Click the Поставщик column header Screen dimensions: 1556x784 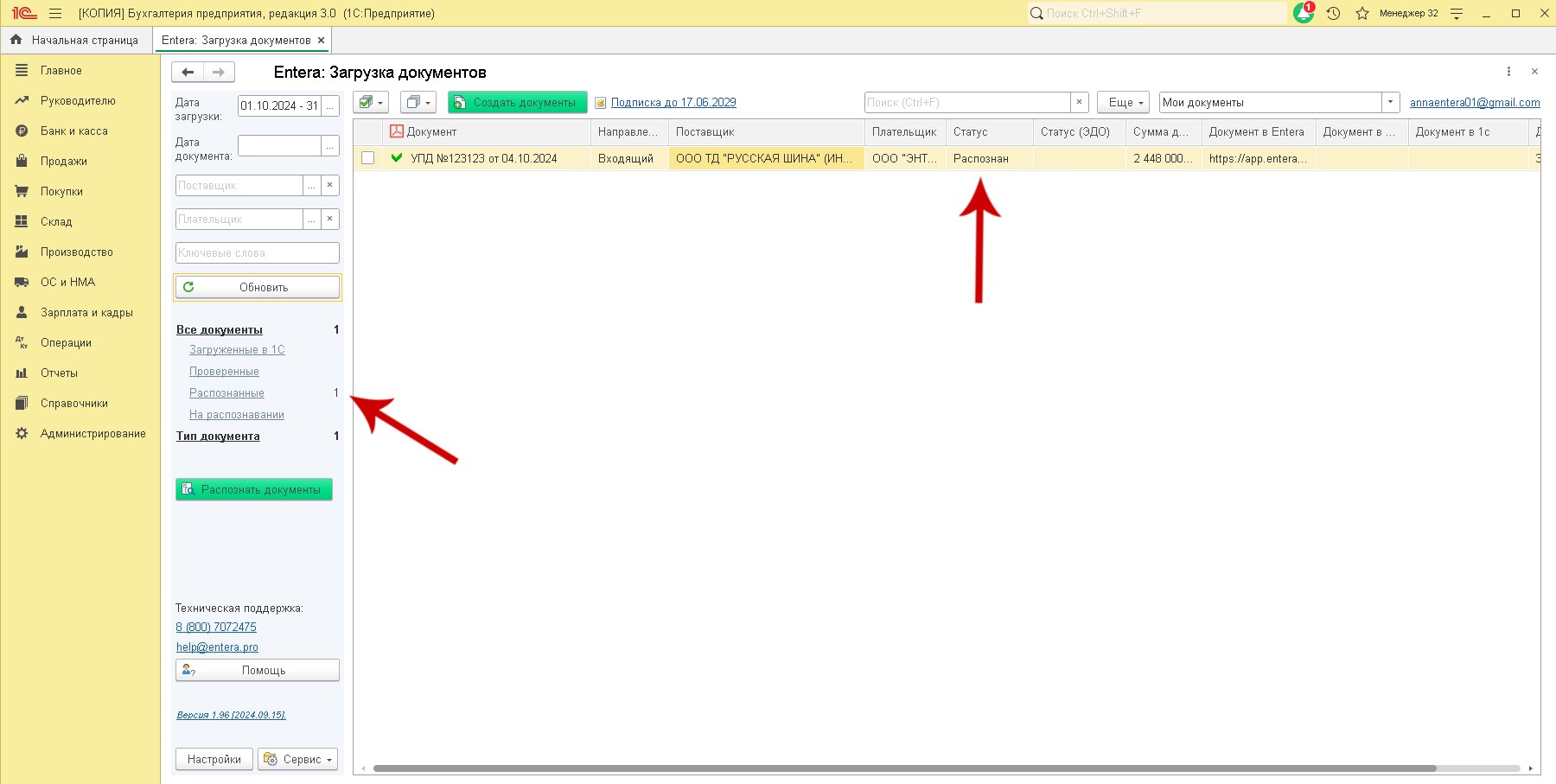766,131
